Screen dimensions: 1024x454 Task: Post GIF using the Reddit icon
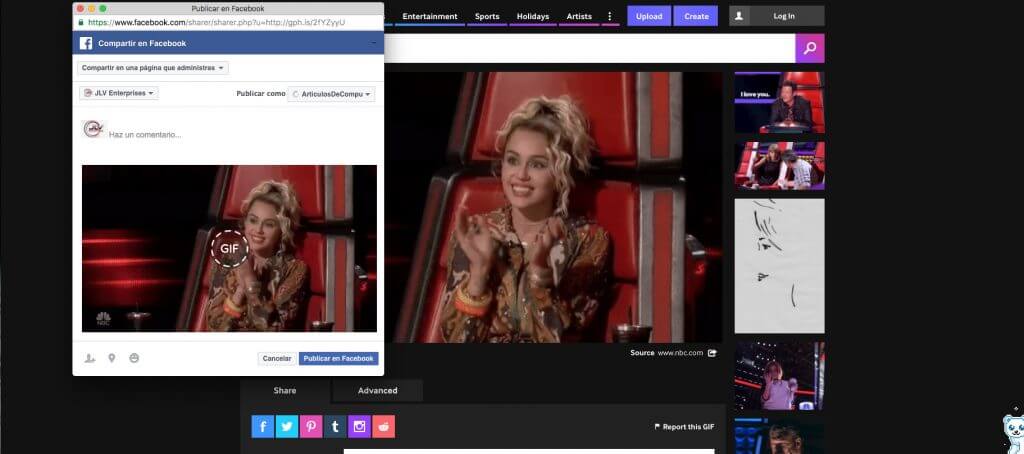tap(383, 426)
